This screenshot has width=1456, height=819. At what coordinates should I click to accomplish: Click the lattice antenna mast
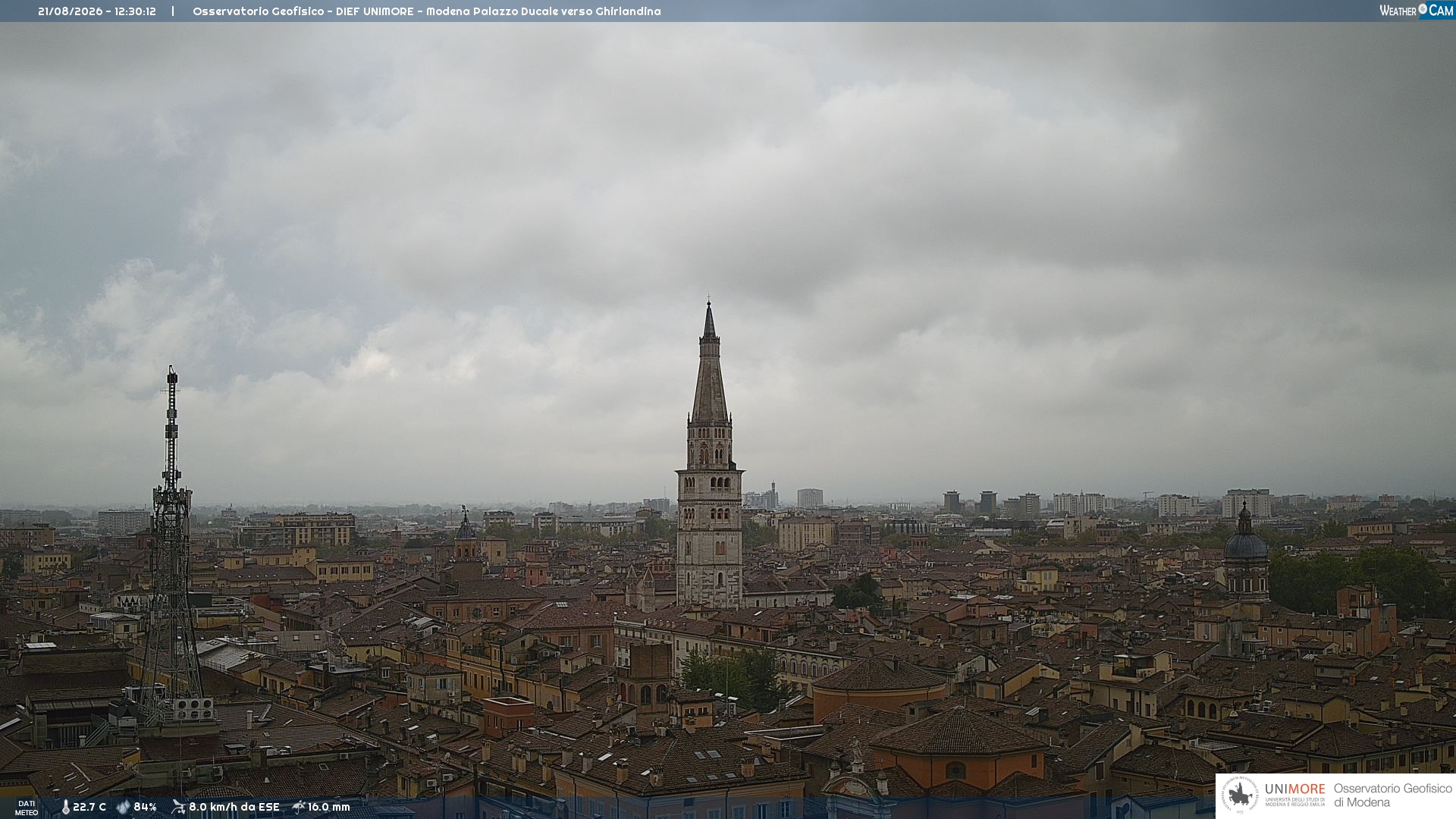tap(171, 546)
